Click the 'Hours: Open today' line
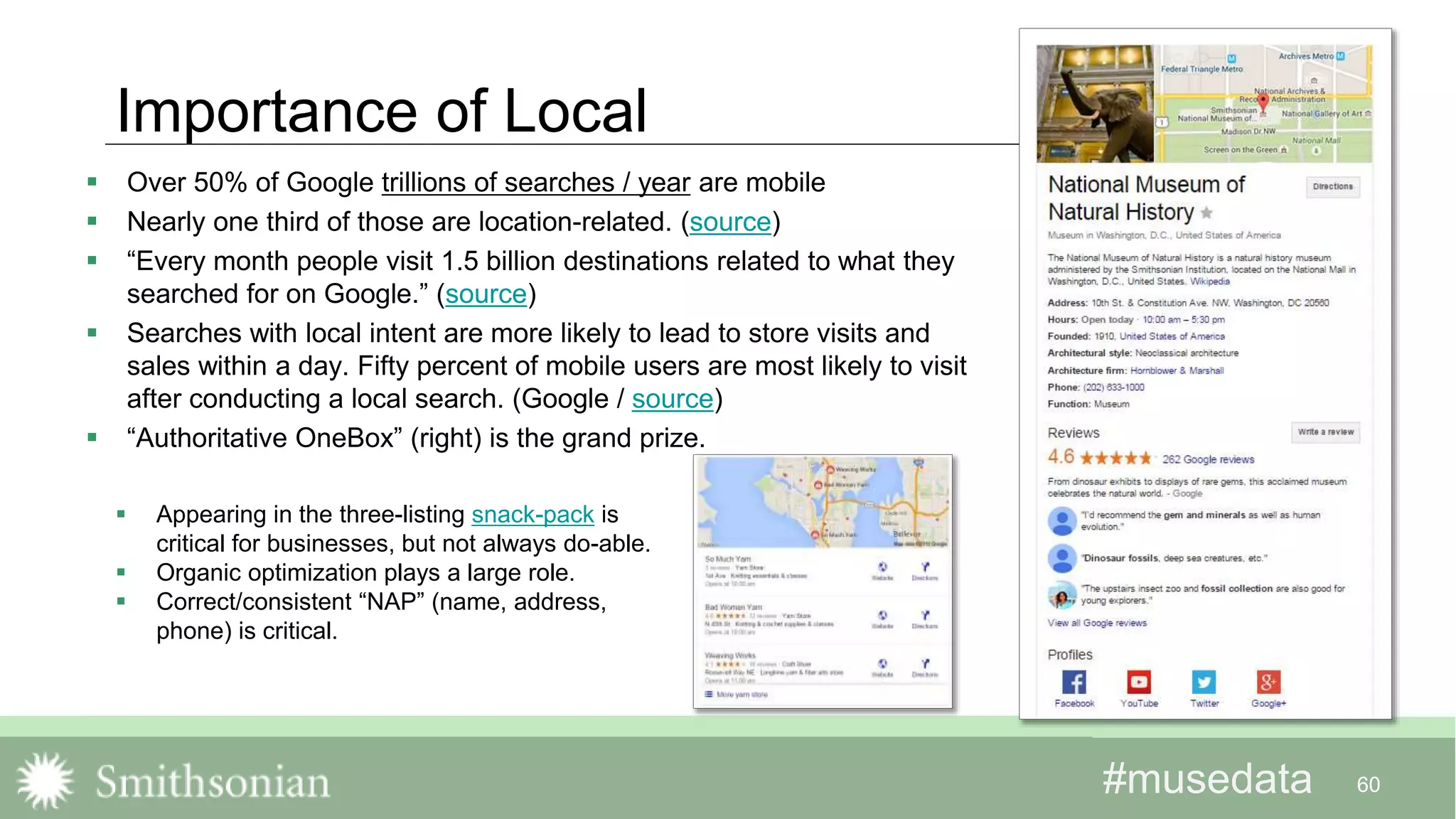 coord(1135,320)
